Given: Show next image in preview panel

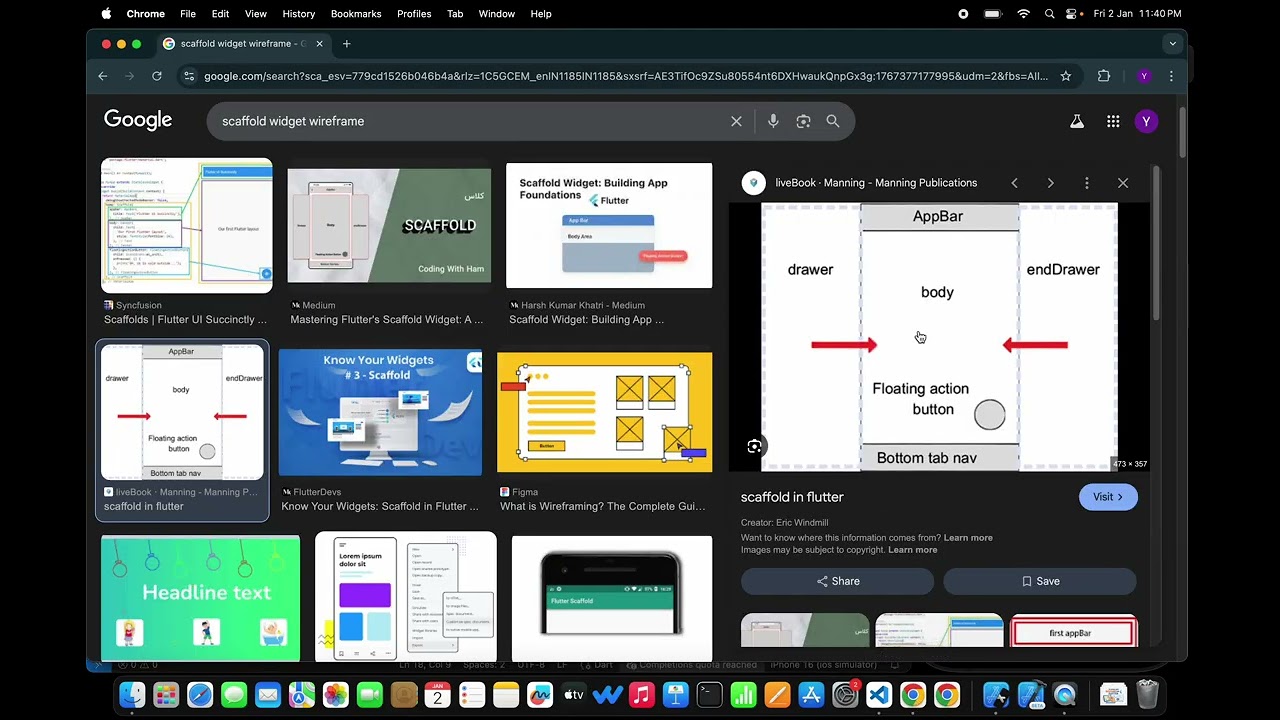Looking at the screenshot, I should (1050, 183).
